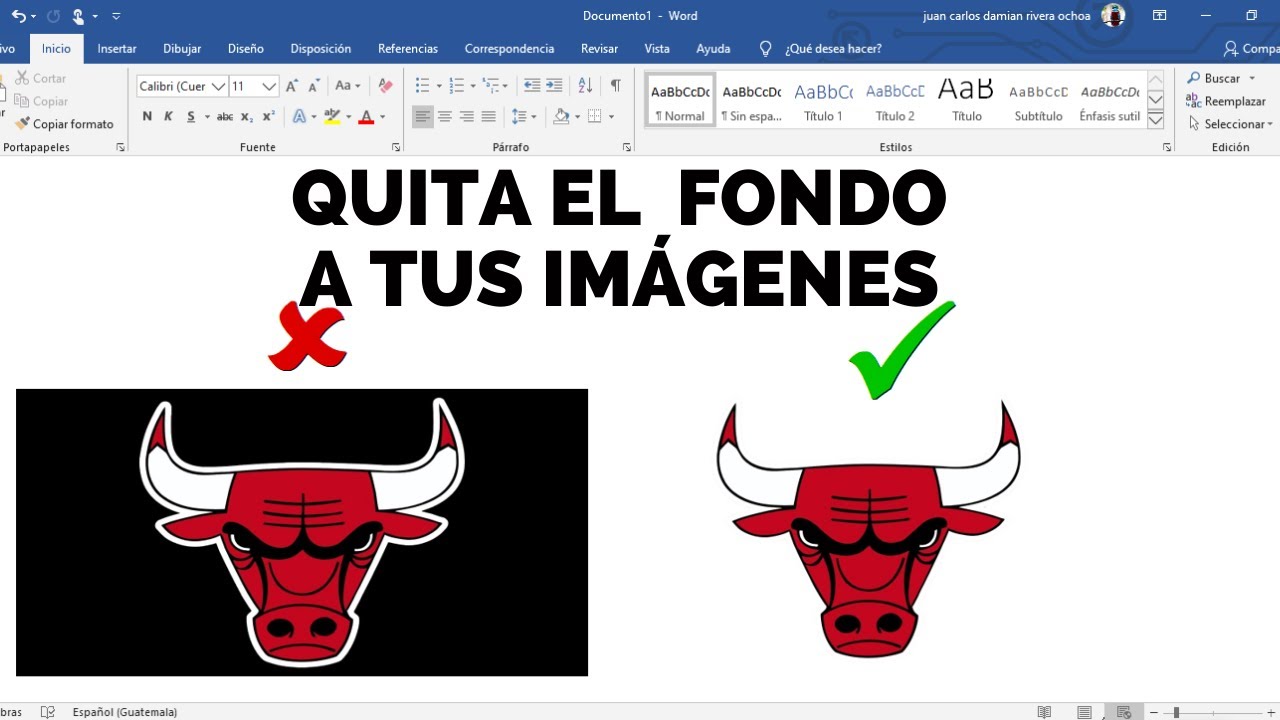Open the Párrafo dialog launcher

[627, 147]
